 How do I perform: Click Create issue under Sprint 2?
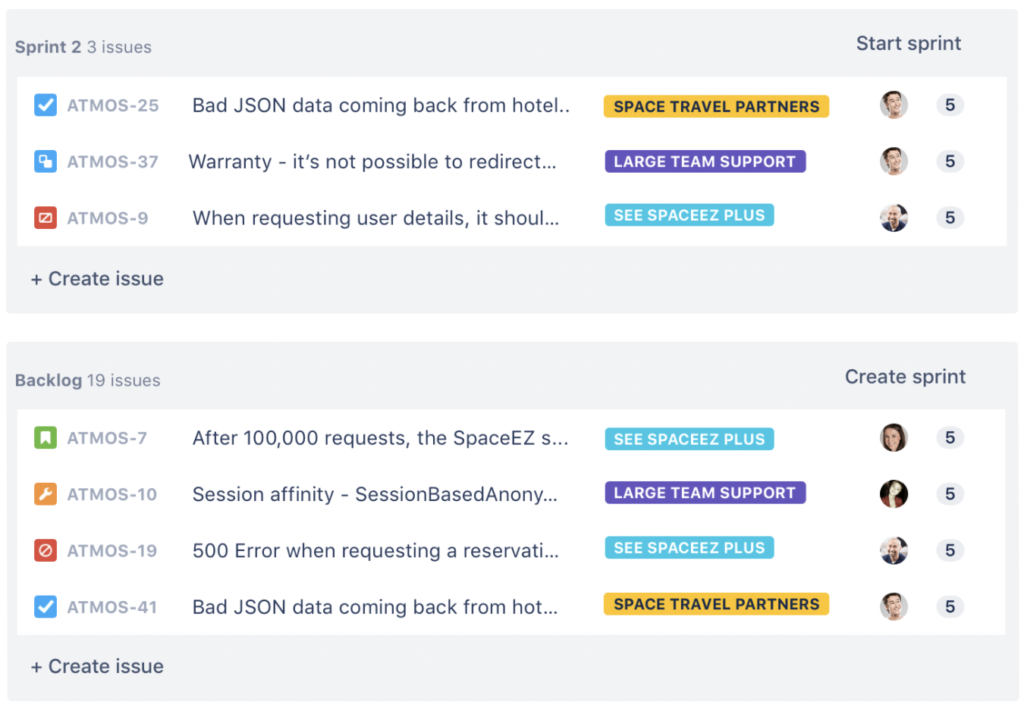click(x=96, y=279)
